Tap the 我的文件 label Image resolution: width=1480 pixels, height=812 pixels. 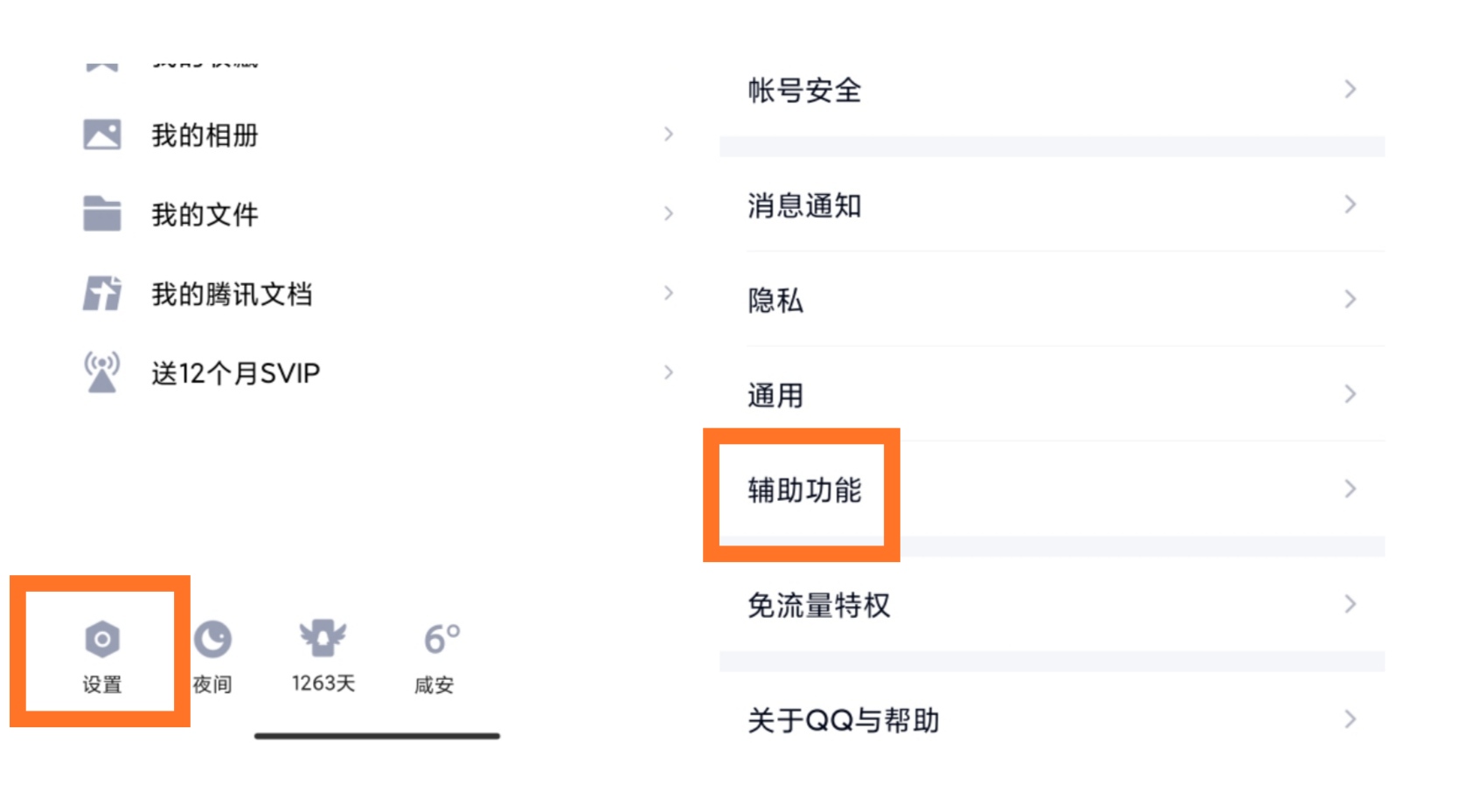(x=205, y=214)
